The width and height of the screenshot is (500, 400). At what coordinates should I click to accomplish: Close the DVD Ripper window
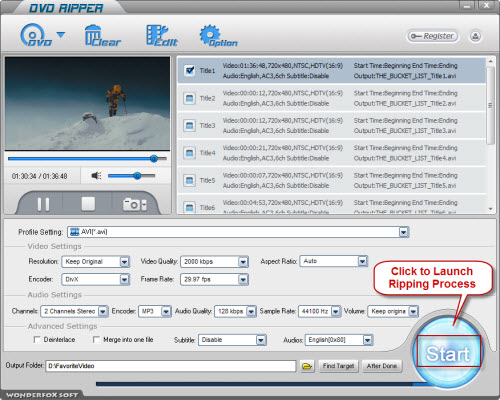pyautogui.click(x=487, y=6)
